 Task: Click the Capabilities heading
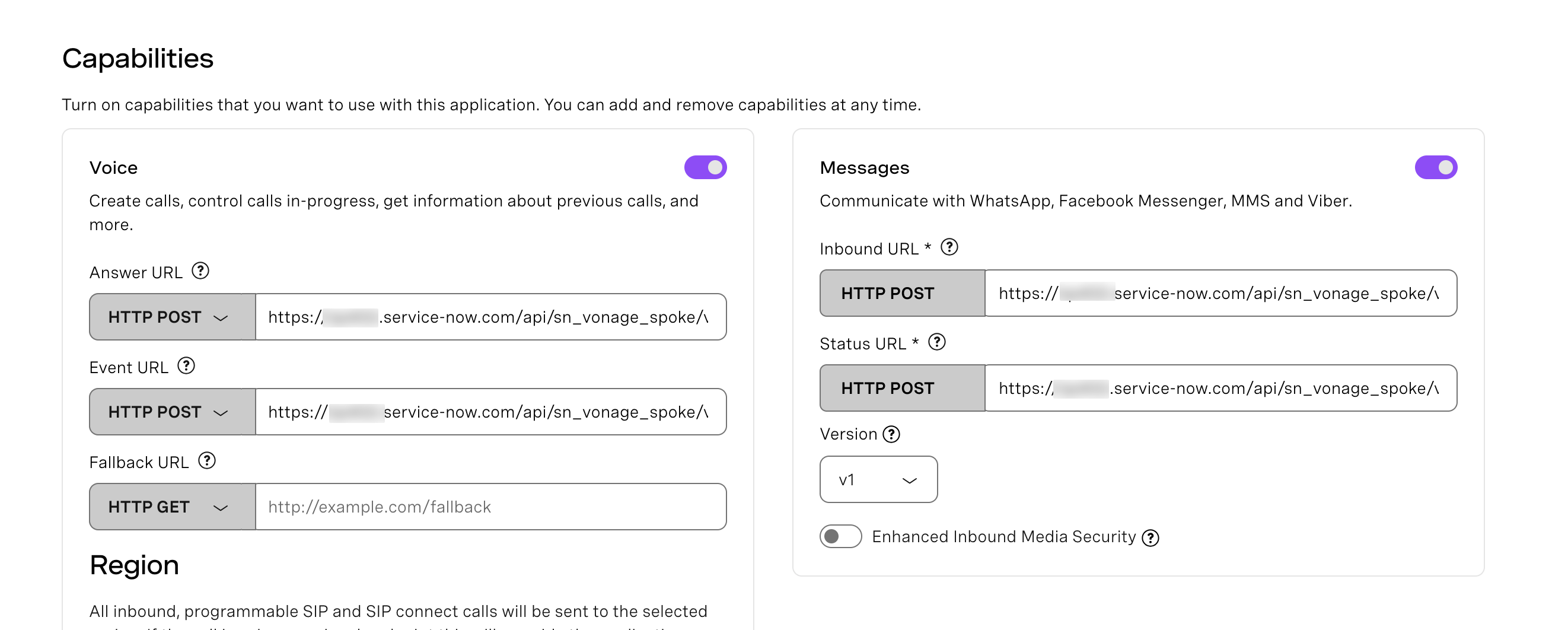(x=138, y=59)
